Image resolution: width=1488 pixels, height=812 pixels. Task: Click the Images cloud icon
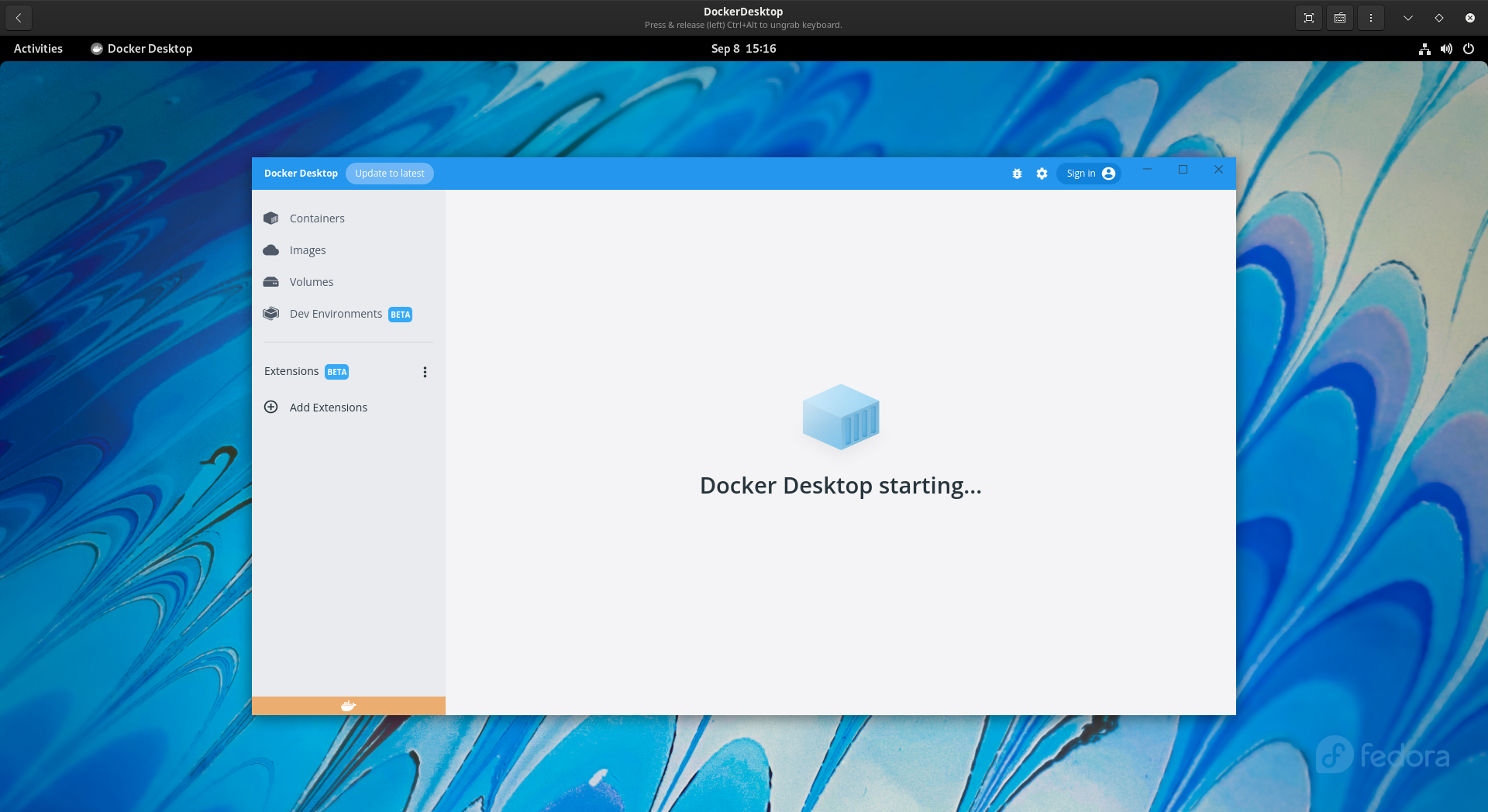(x=270, y=250)
